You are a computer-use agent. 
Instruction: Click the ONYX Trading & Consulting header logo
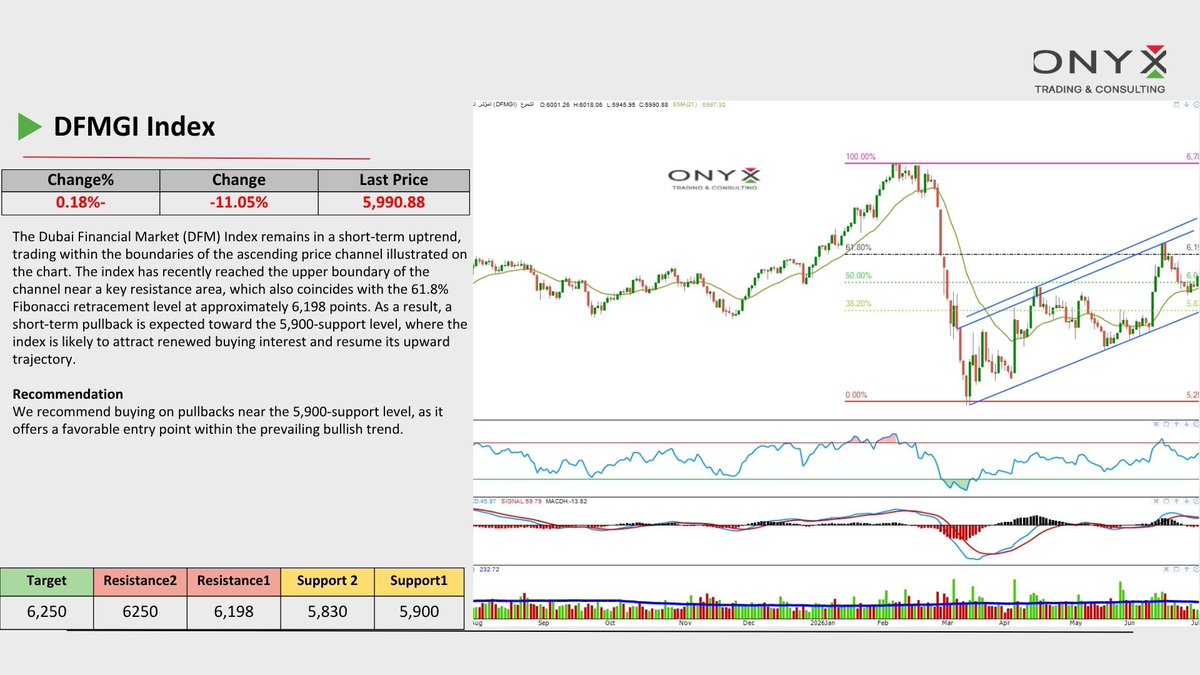pos(1099,68)
